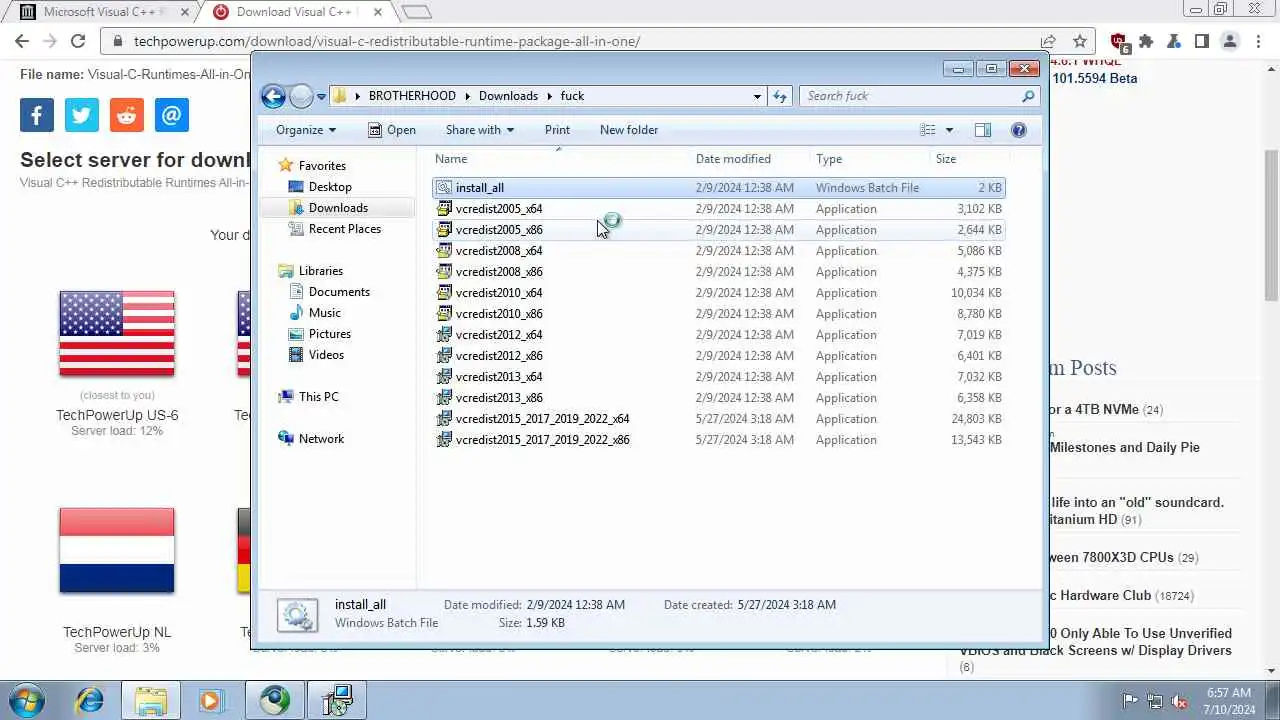Viewport: 1280px width, 720px height.
Task: Open the Videos library
Action: pyautogui.click(x=326, y=355)
